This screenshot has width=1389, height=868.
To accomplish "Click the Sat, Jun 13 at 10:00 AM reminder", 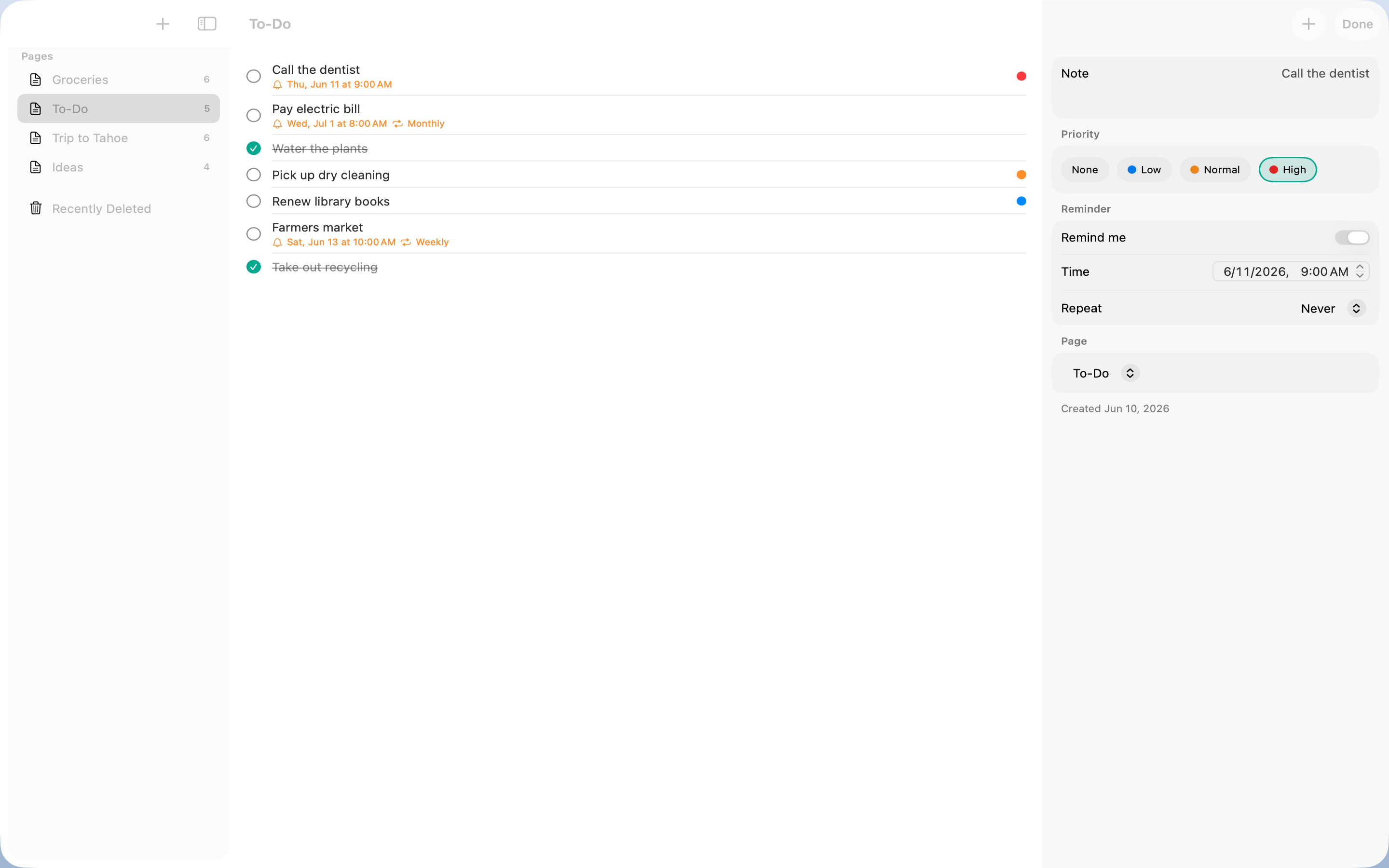I will (341, 242).
